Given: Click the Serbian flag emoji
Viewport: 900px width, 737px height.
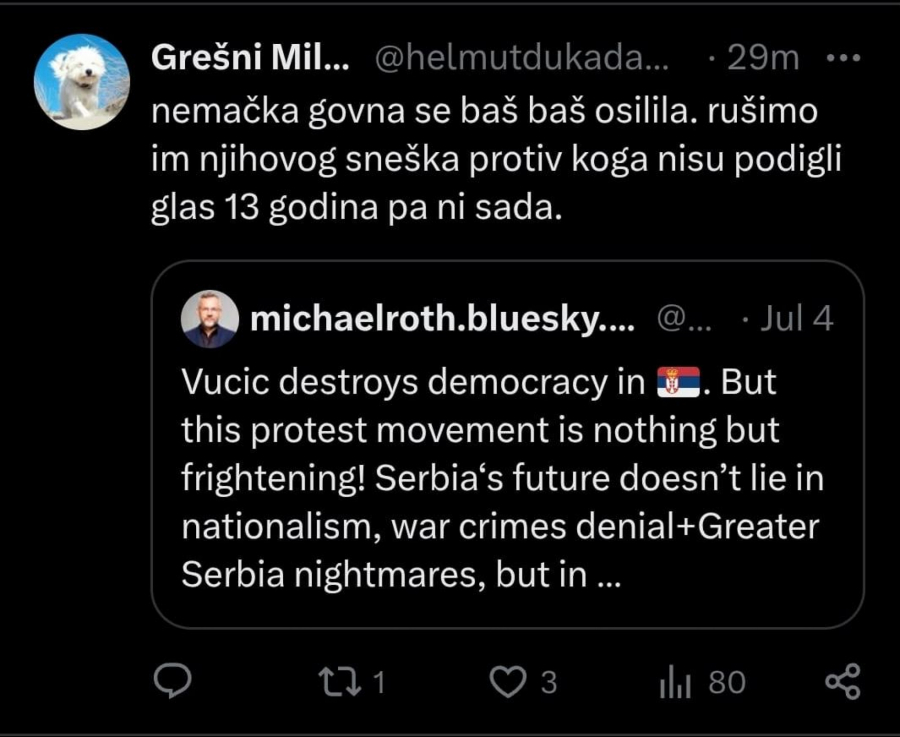Looking at the screenshot, I should [x=679, y=383].
